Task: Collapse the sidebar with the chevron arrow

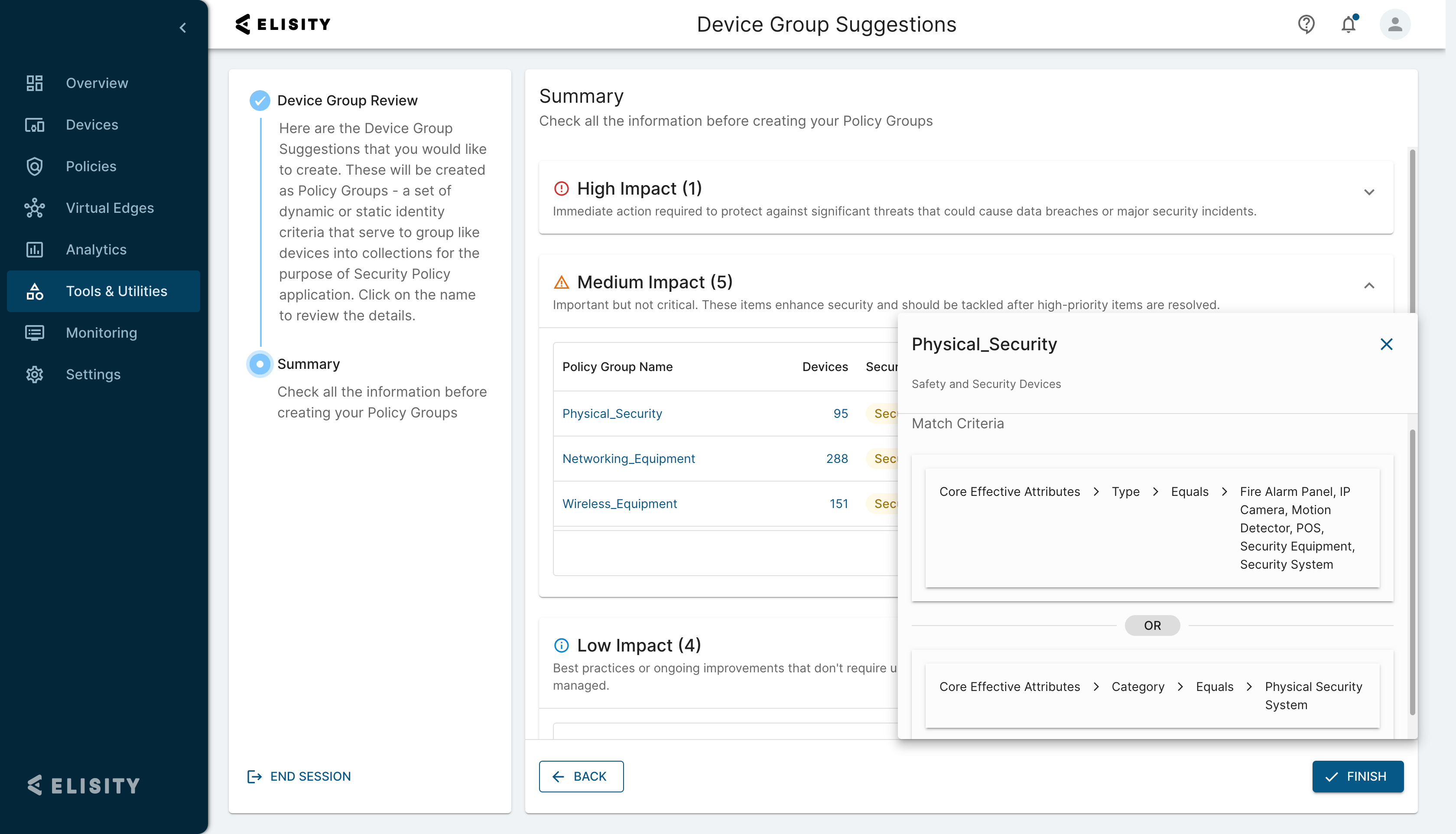Action: coord(182,27)
